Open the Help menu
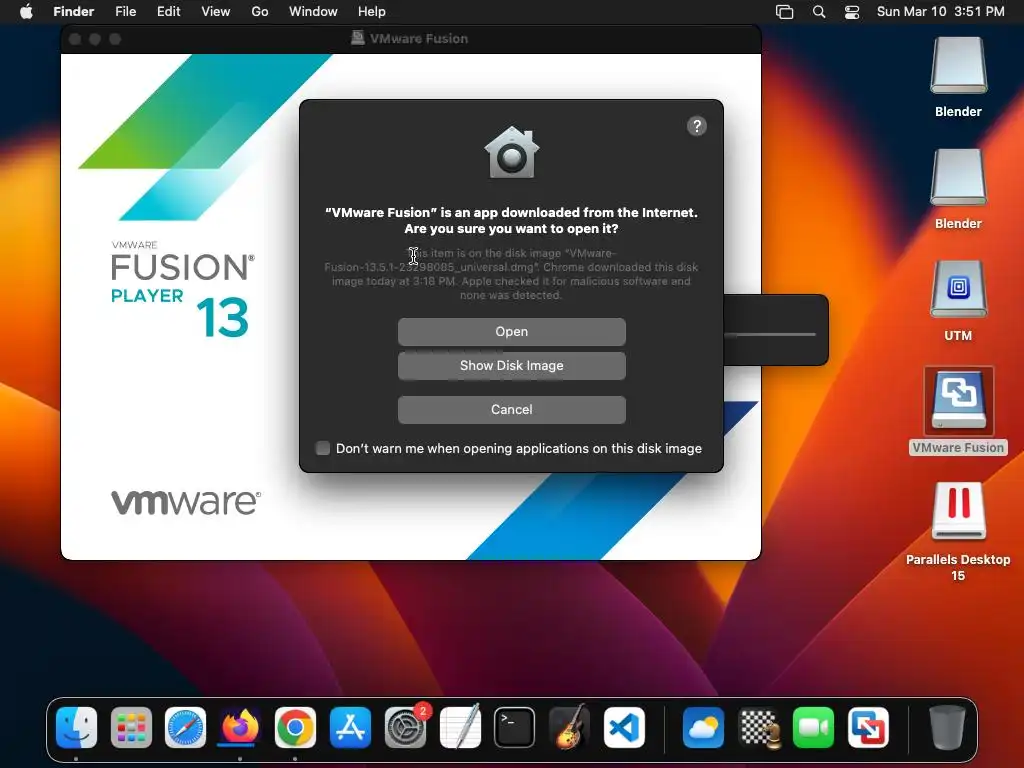The width and height of the screenshot is (1024, 768). (372, 12)
